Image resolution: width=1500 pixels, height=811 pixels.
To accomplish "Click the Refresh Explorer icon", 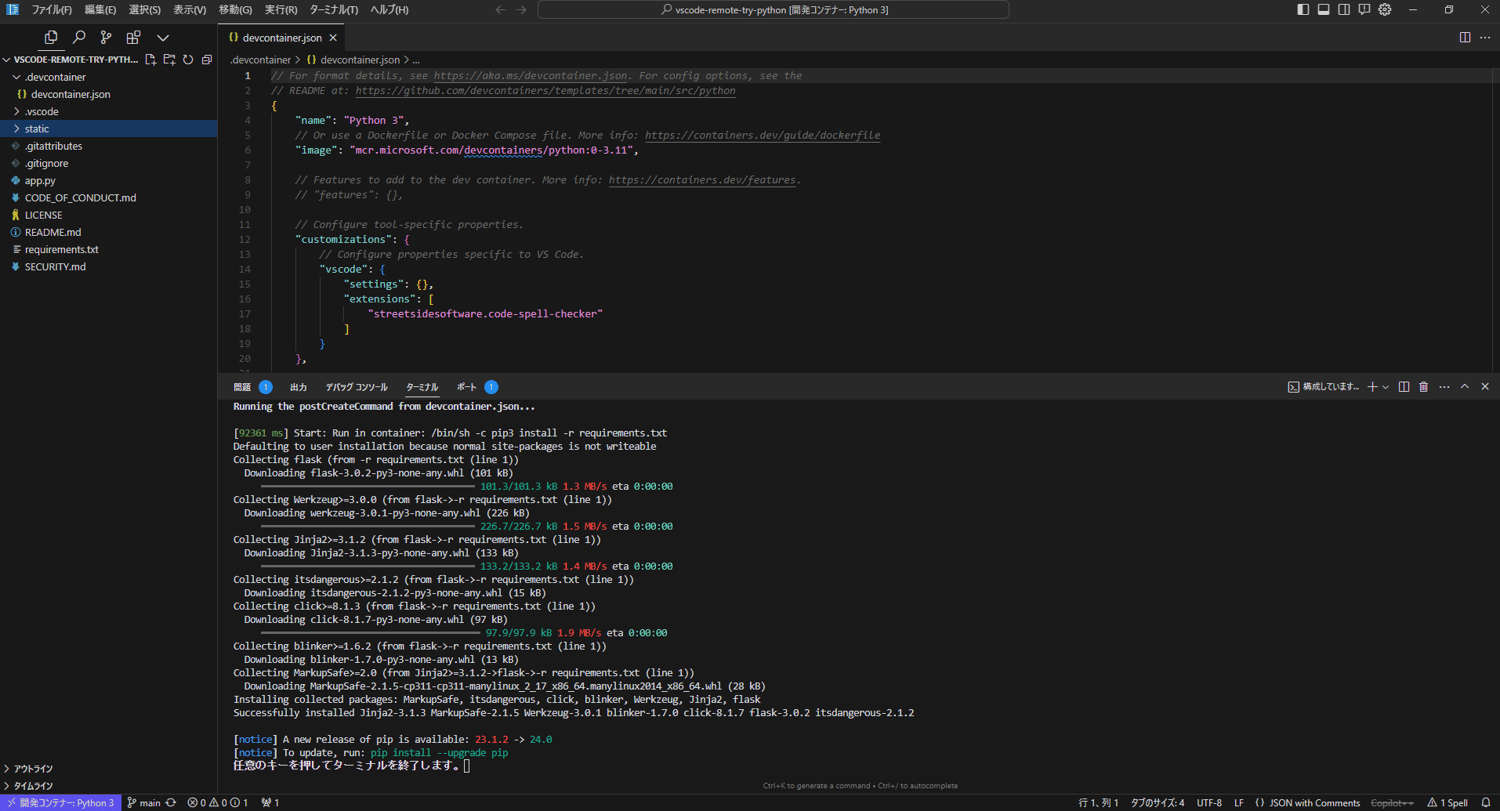I will coord(189,60).
